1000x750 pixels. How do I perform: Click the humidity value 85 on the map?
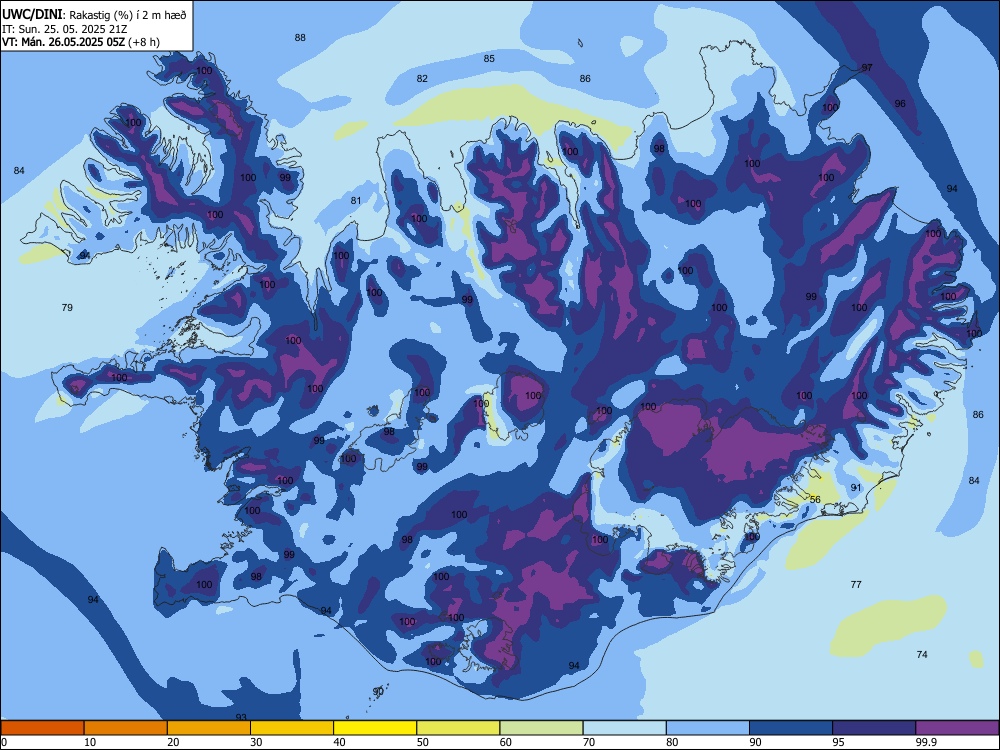pyautogui.click(x=489, y=59)
